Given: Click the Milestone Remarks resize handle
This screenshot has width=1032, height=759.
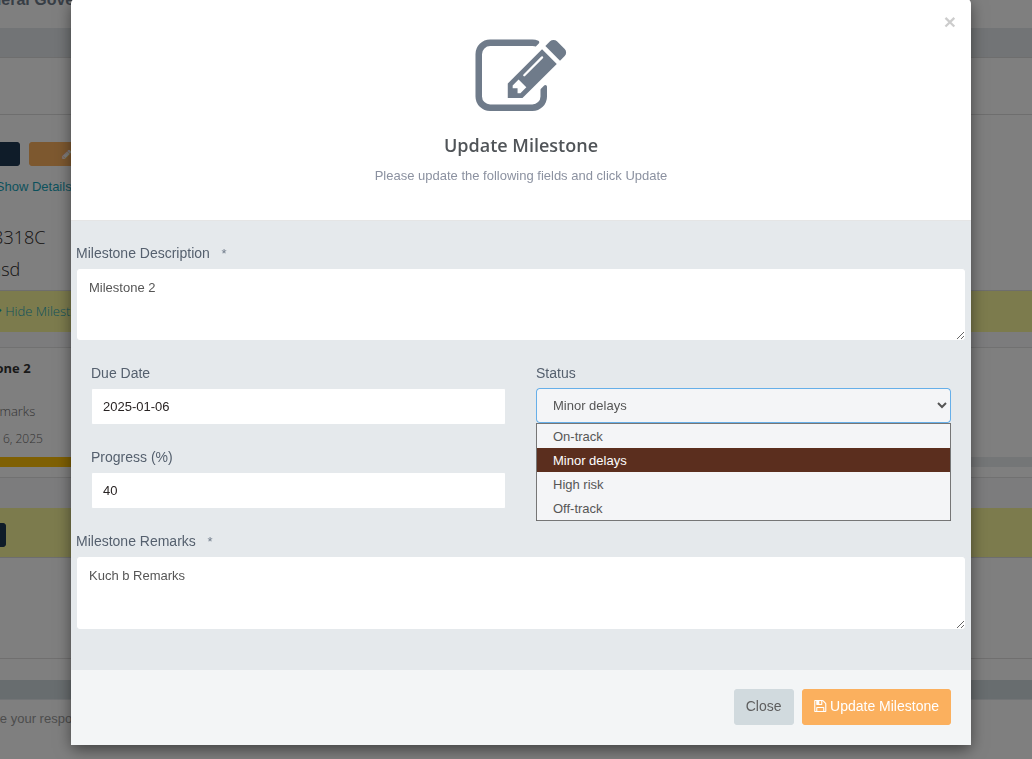Looking at the screenshot, I should pos(960,624).
